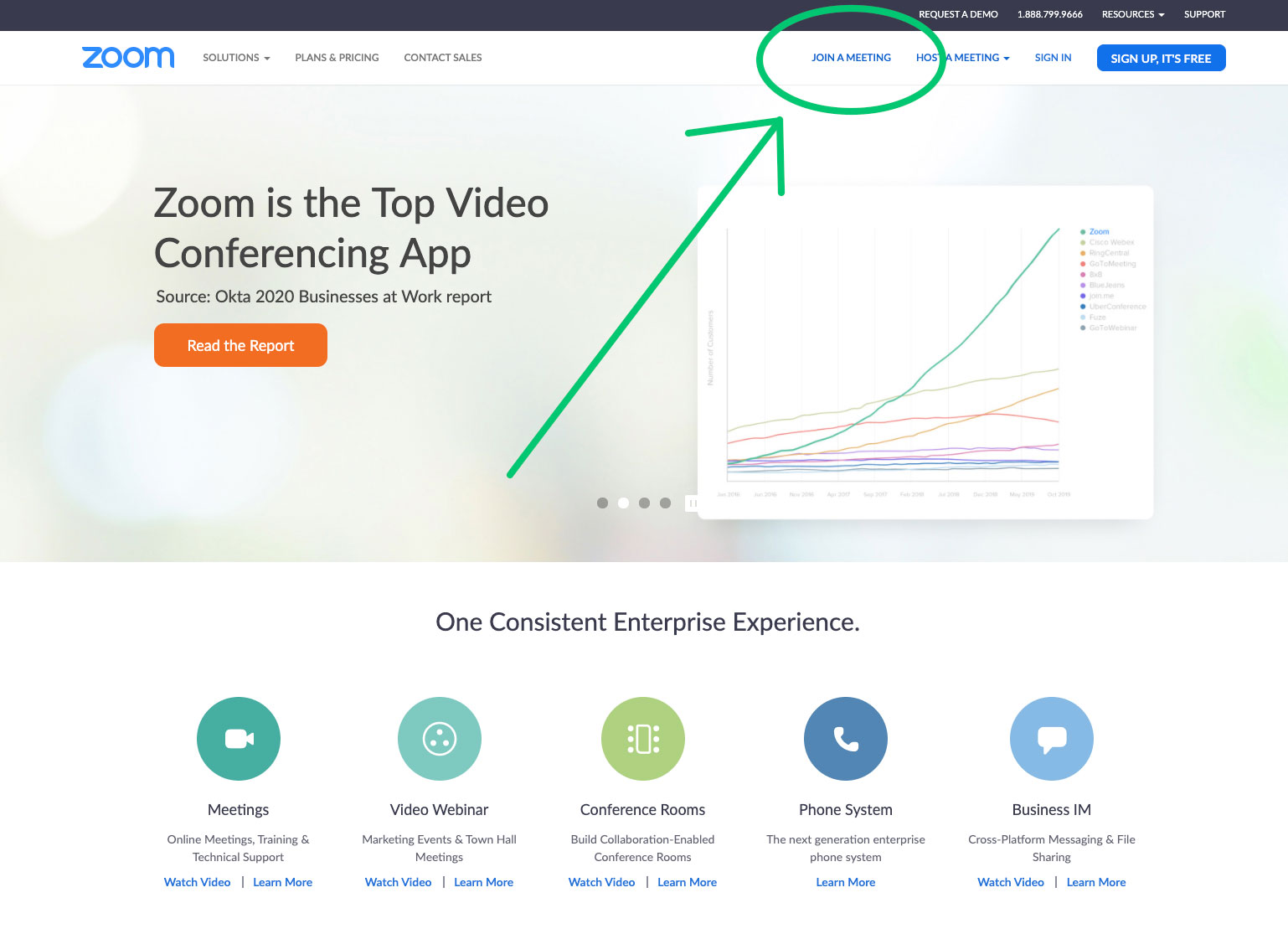Click the Zoom is the Top Video headline
The image size is (1288, 939).
point(352,228)
